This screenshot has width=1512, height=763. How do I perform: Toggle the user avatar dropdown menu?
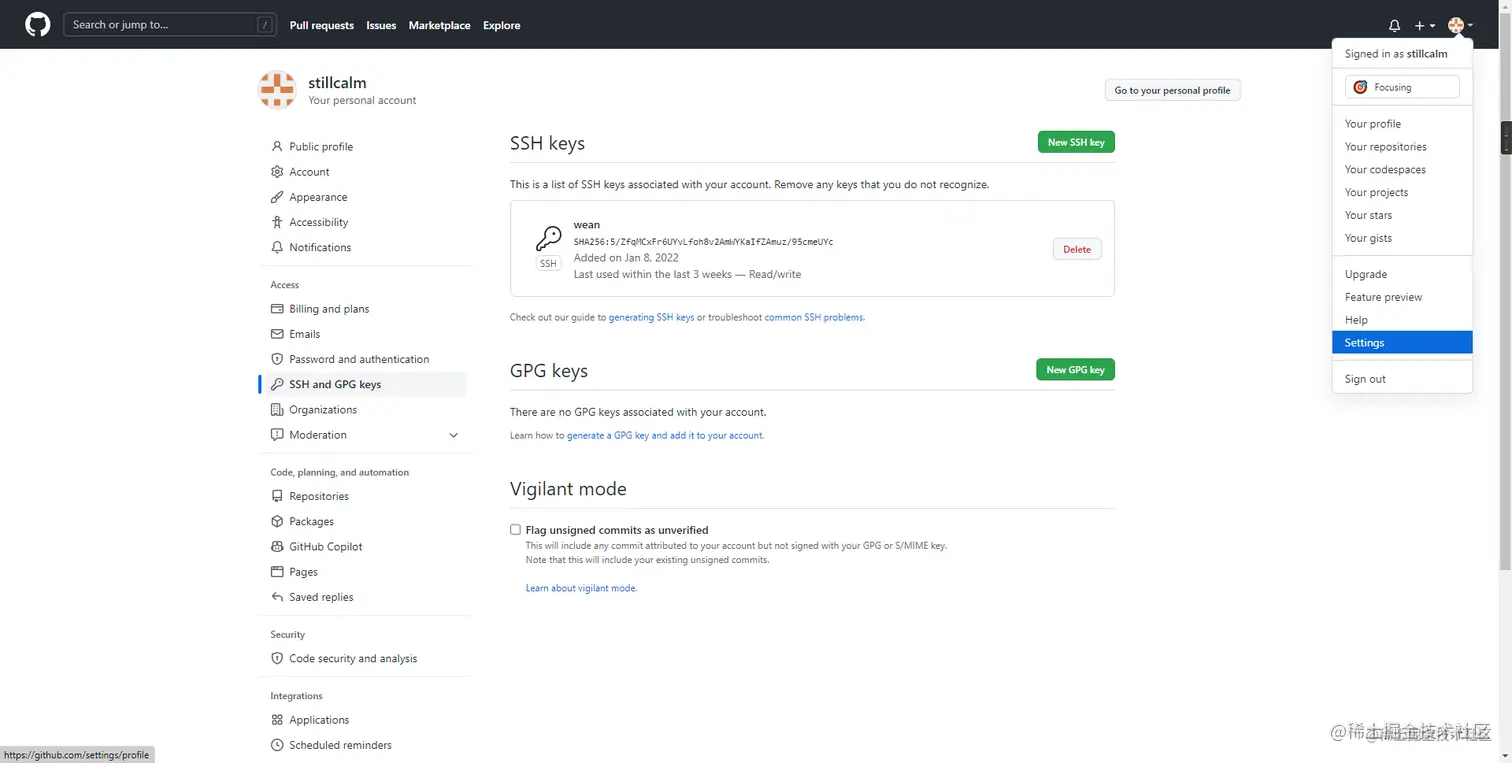coord(1460,25)
